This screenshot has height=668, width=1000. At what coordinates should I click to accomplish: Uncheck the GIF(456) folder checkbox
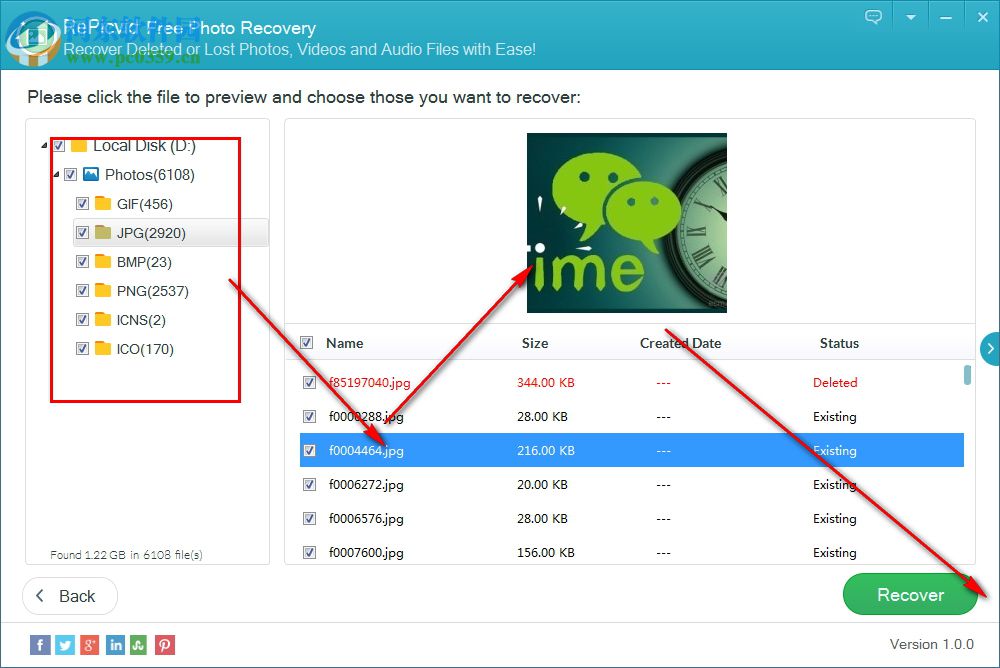(83, 203)
